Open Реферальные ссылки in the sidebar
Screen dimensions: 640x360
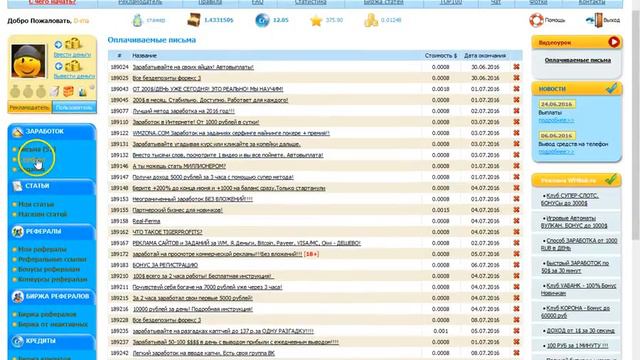(52, 260)
